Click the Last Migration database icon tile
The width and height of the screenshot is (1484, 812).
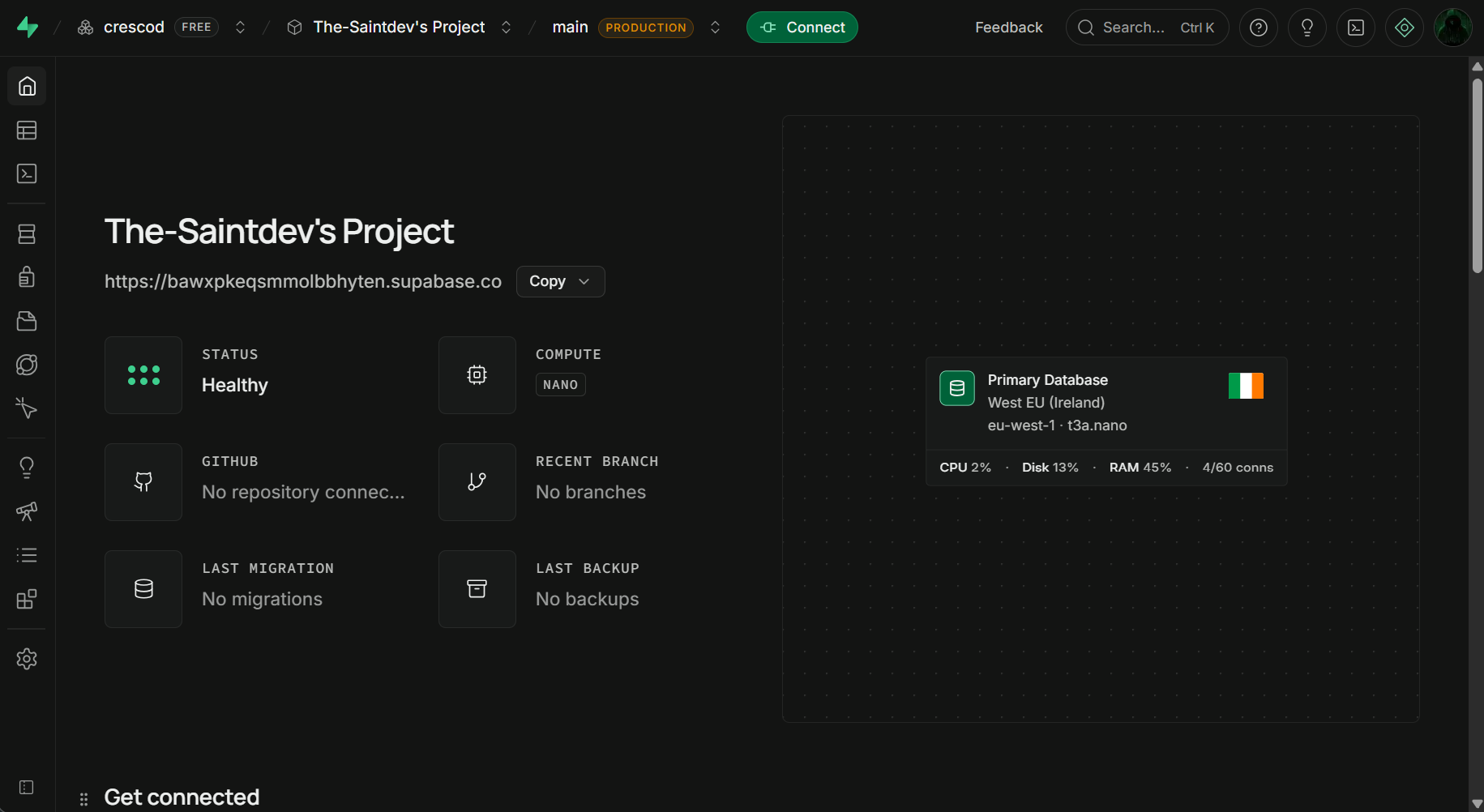(x=143, y=589)
